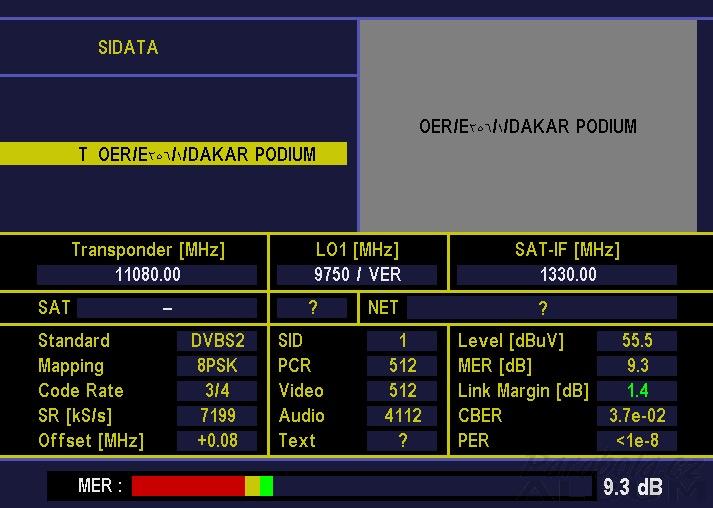
Task: Edit the Transponder frequency 11080.00 field
Action: [147, 275]
